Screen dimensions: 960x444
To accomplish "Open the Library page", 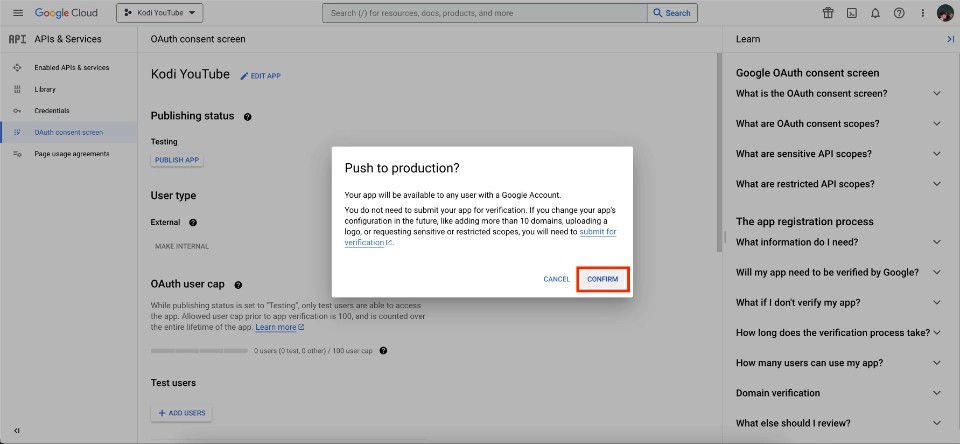I will click(69, 89).
